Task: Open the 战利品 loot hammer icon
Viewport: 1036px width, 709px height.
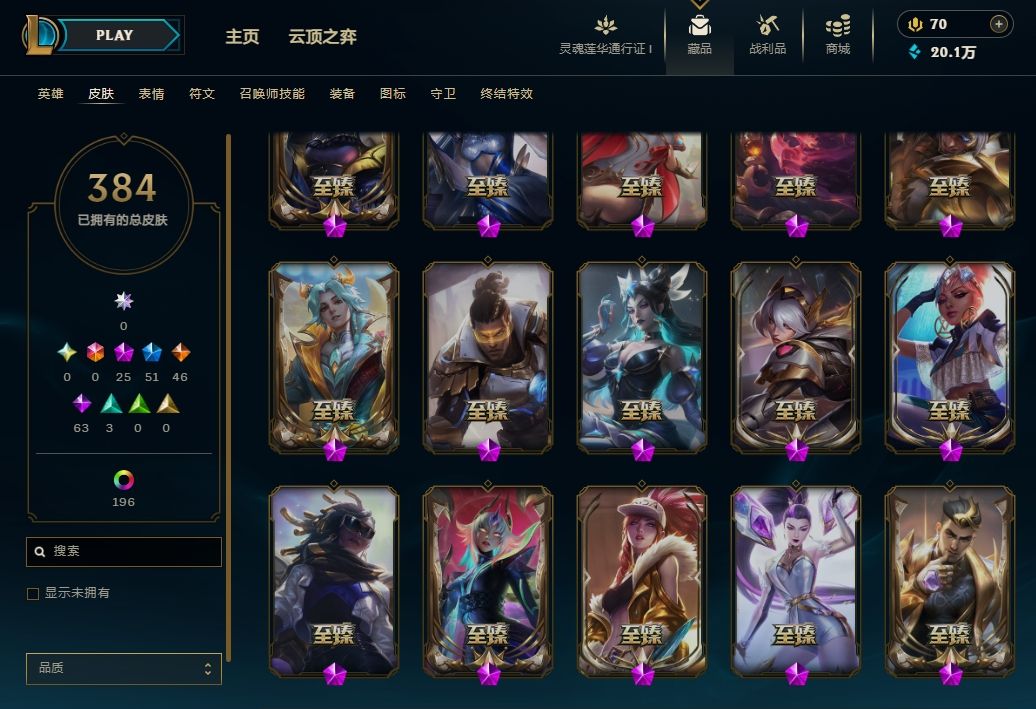Action: pos(767,26)
